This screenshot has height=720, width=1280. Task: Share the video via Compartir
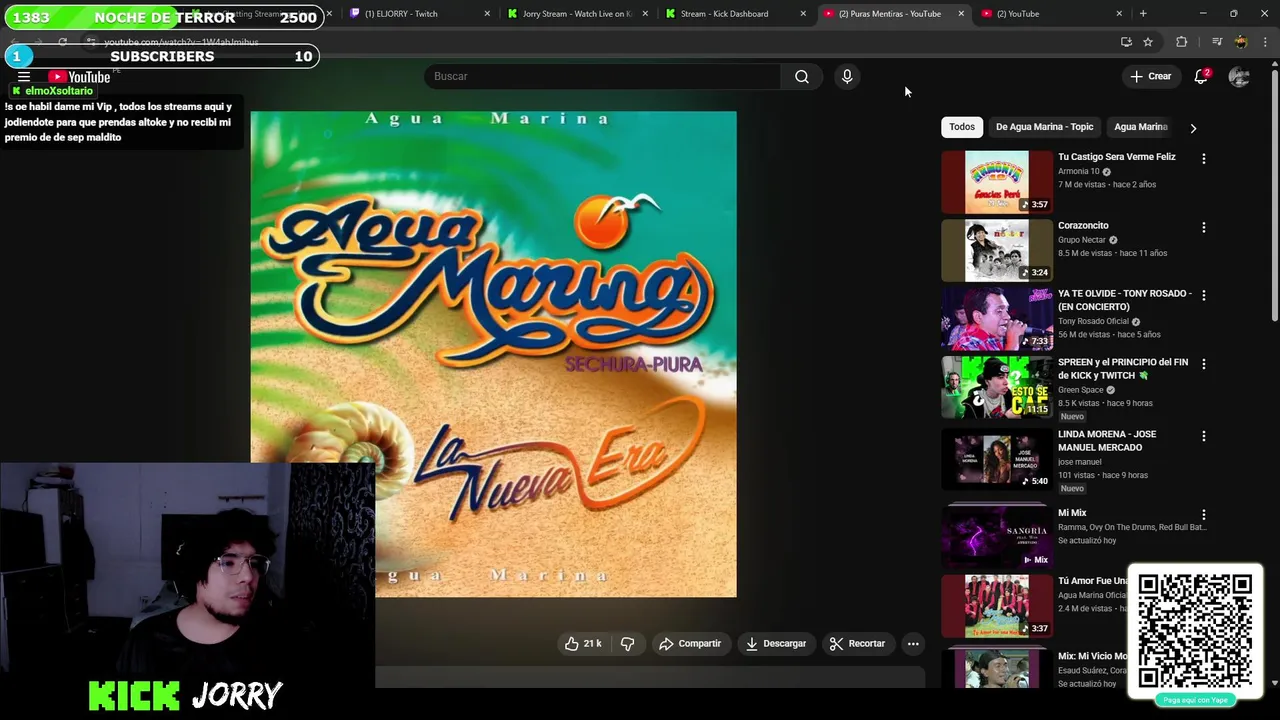point(690,644)
